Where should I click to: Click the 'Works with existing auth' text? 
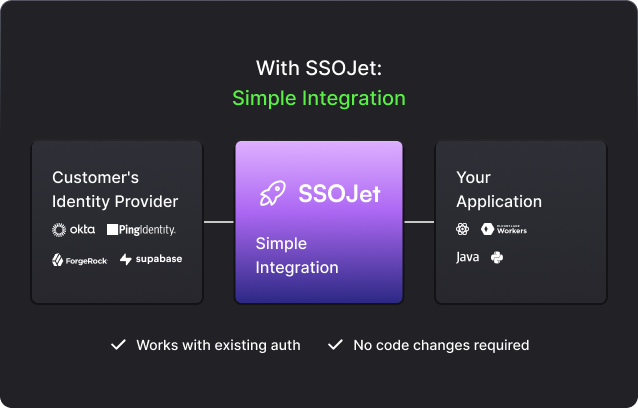pyautogui.click(x=218, y=345)
